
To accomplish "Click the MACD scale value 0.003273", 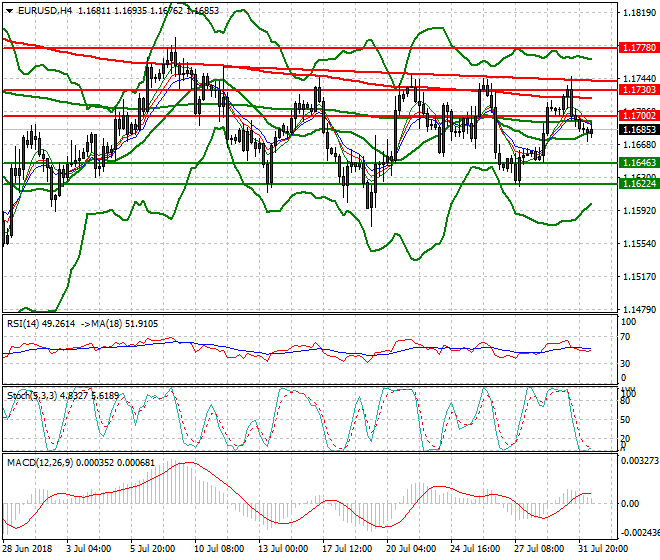I will pyautogui.click(x=640, y=461).
